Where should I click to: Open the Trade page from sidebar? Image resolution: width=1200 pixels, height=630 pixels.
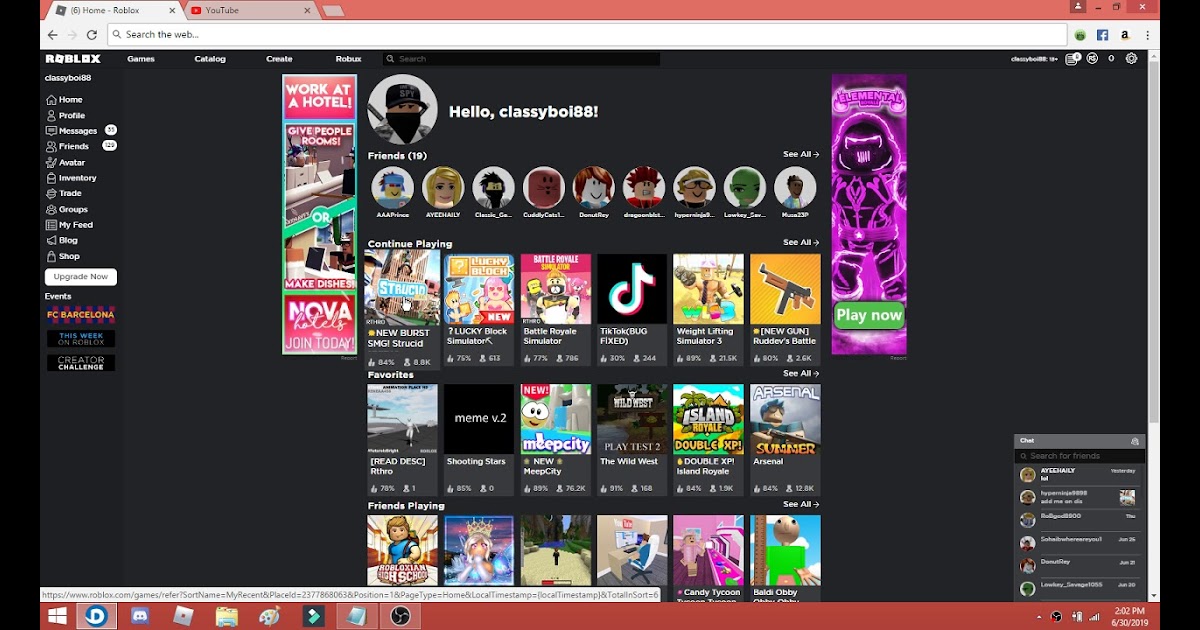point(63,193)
